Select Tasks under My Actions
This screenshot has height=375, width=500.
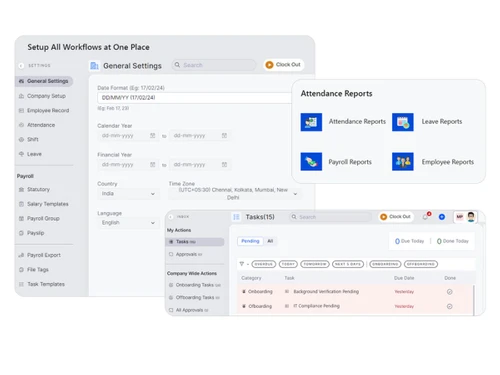(x=195, y=242)
